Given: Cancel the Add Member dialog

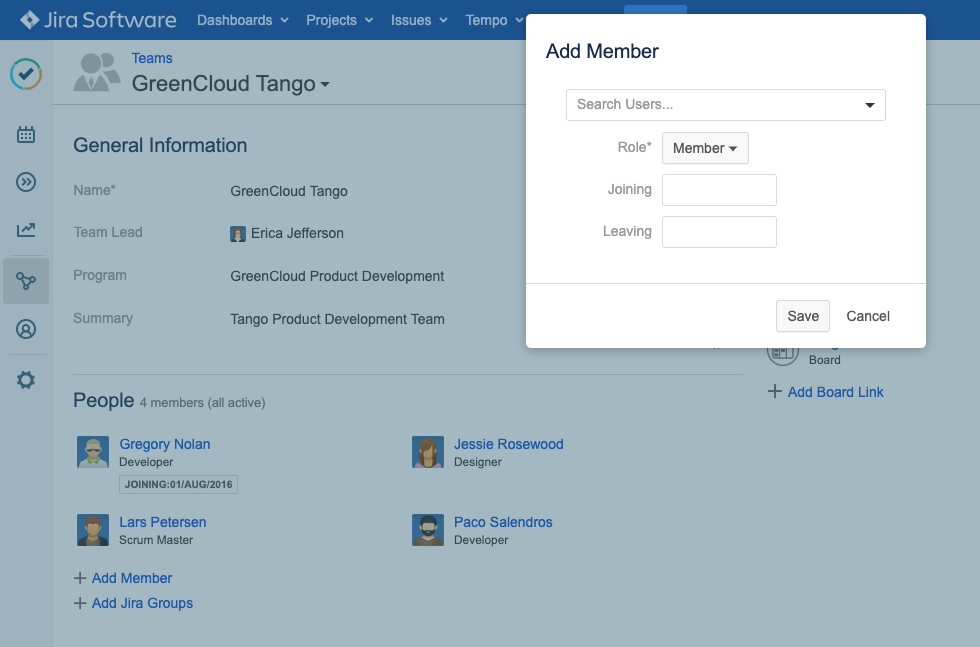Looking at the screenshot, I should coord(867,316).
